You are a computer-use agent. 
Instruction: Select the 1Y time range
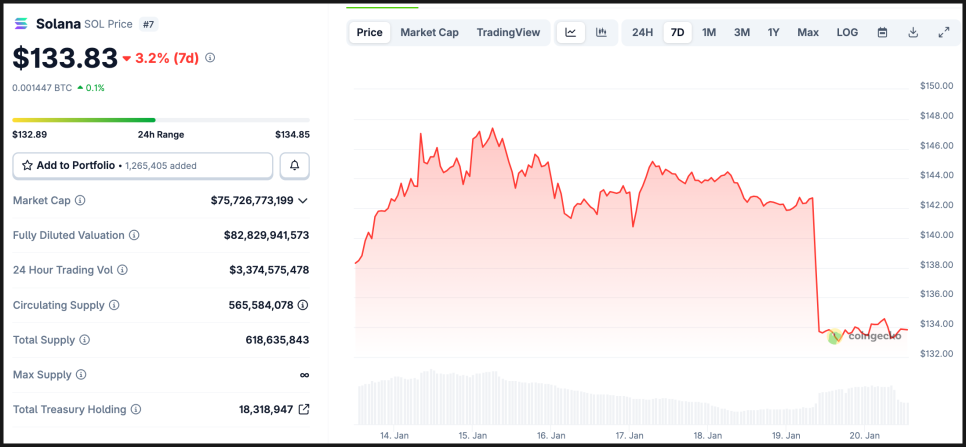pos(773,32)
